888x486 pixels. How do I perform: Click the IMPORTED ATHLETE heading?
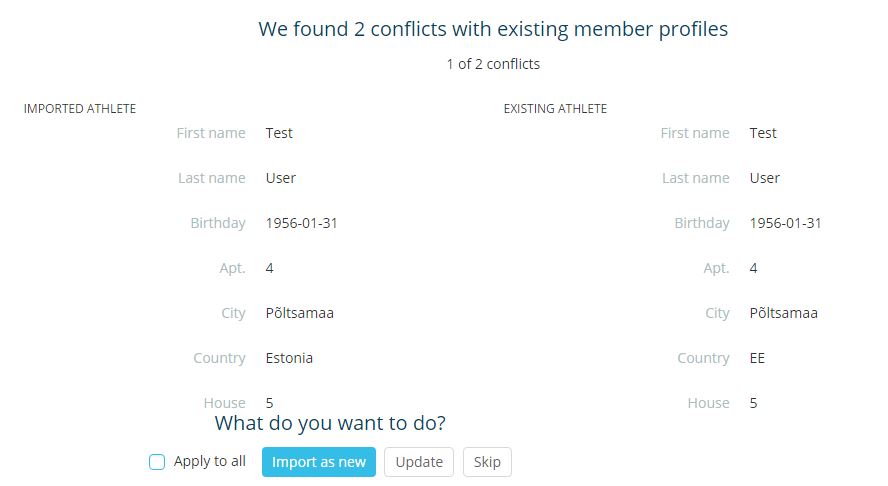tap(80, 109)
